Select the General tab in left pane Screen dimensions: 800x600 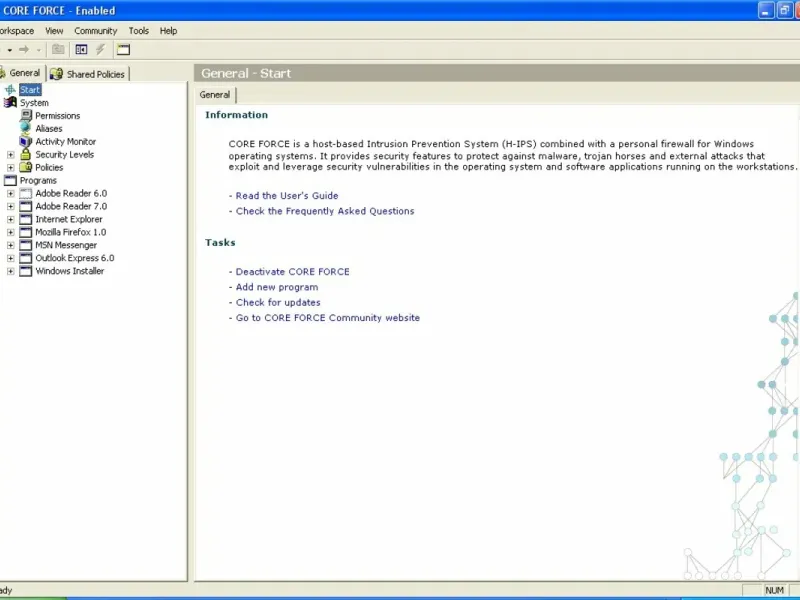(x=22, y=73)
